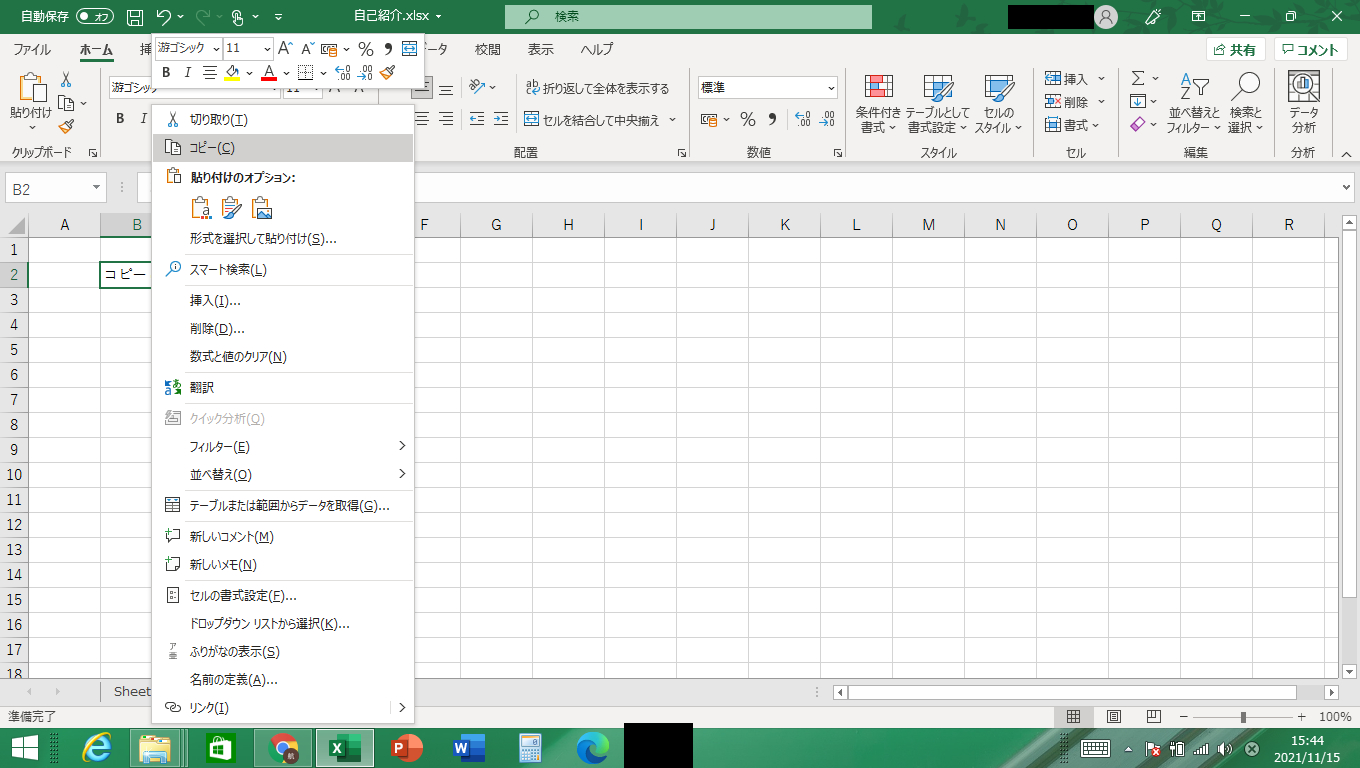The height and width of the screenshot is (768, 1360).
Task: Open the Data Analysis tool in the ribbon
Action: click(1304, 103)
